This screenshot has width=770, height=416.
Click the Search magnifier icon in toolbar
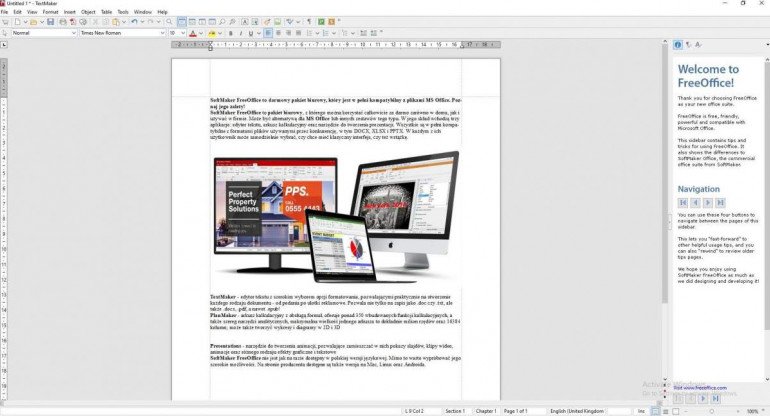(x=169, y=22)
